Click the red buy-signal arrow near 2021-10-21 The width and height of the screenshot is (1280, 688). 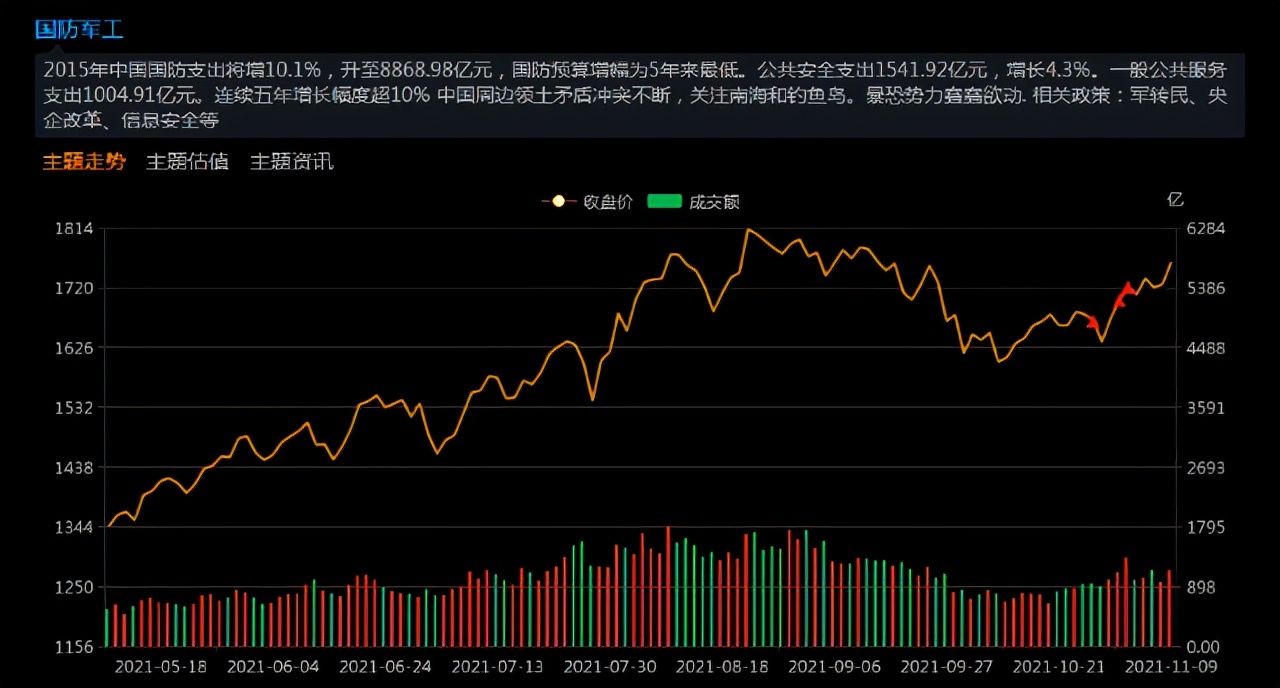tap(1091, 322)
